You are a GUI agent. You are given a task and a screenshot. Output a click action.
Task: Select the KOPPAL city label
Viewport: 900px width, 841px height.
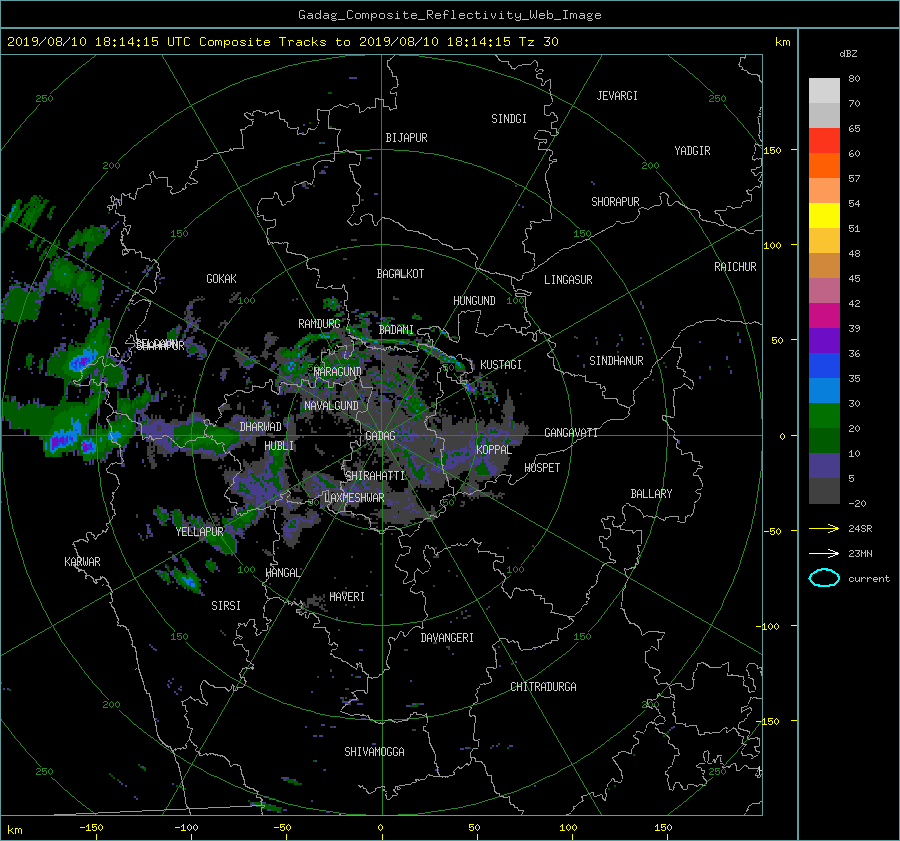point(494,450)
